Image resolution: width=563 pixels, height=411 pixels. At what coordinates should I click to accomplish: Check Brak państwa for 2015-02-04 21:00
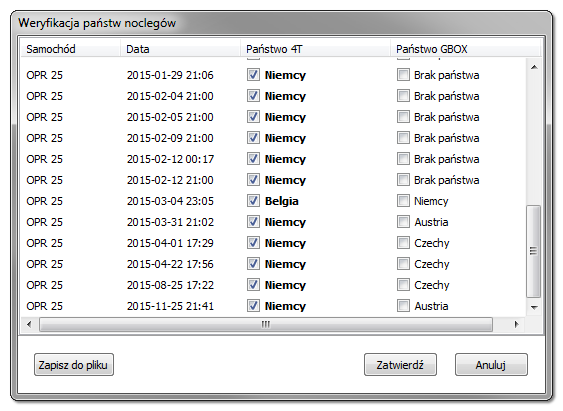click(x=403, y=96)
